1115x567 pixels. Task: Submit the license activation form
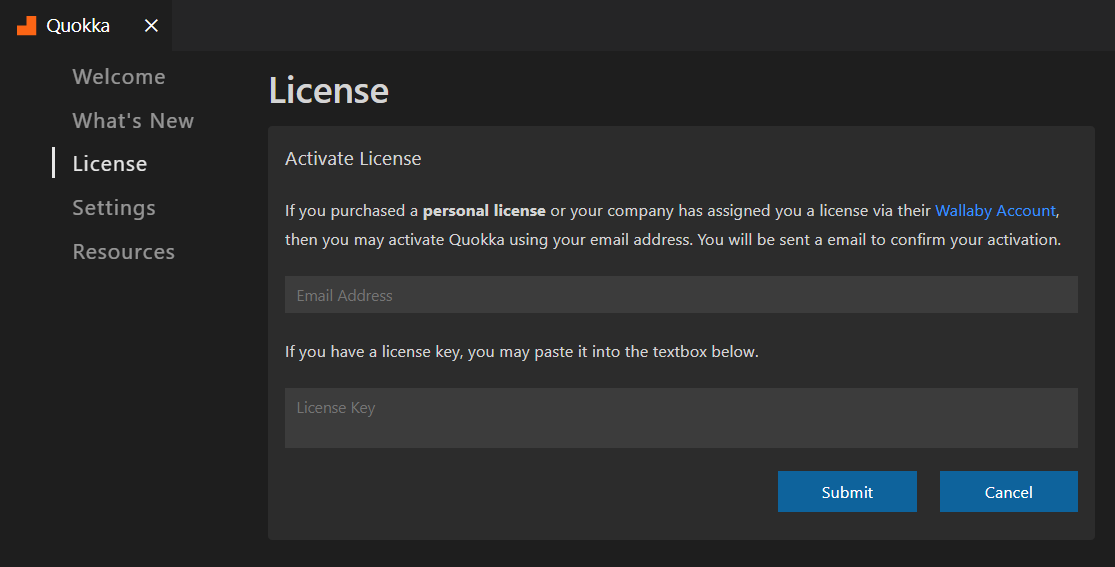847,492
